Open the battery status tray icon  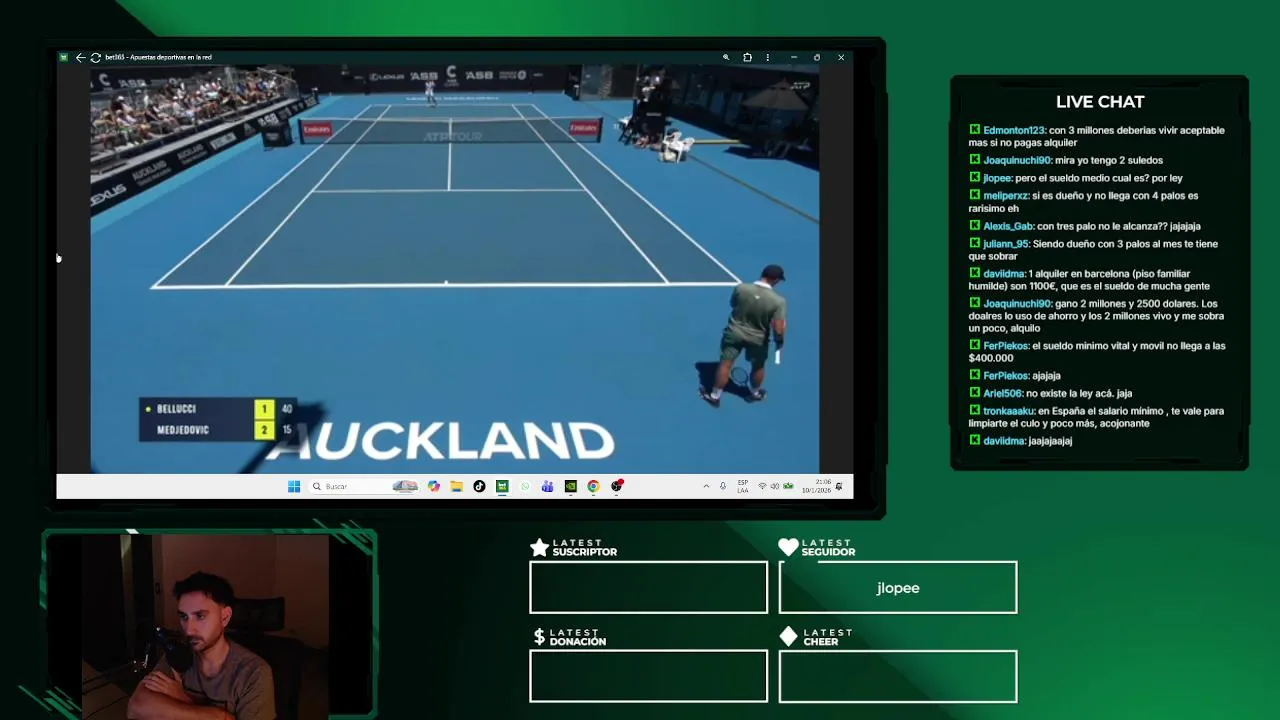coord(788,486)
